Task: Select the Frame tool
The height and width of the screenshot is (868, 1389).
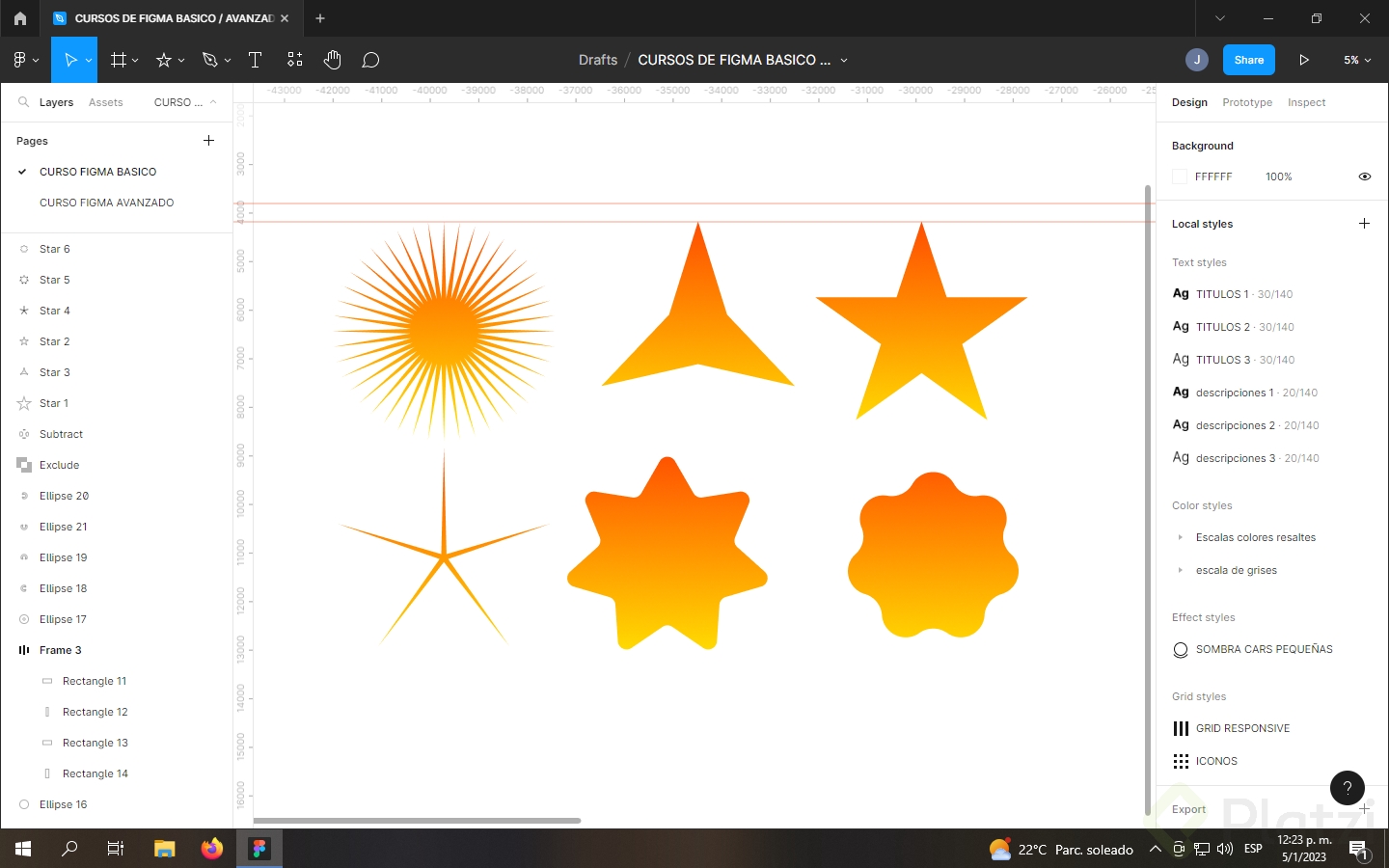Action: tap(118, 60)
